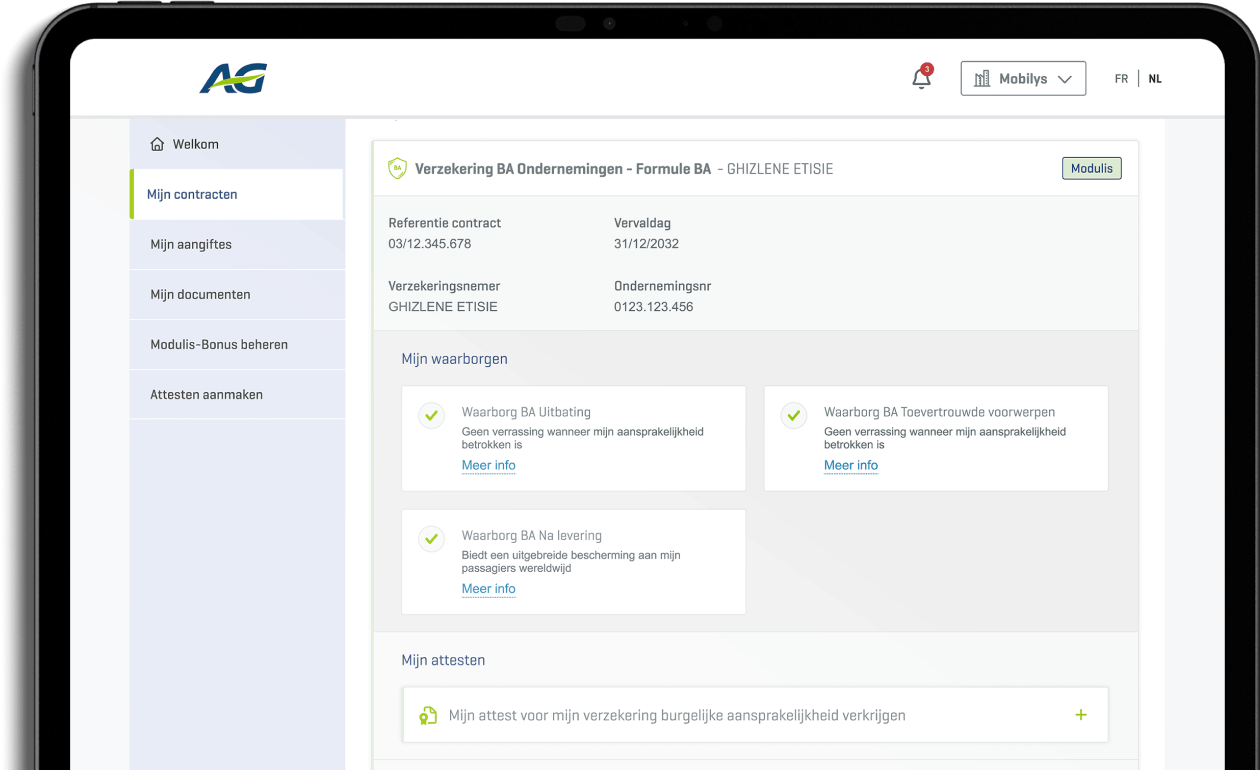1260x770 pixels.
Task: Click the Vervaldag value 31/12/2032
Action: pyautogui.click(x=646, y=244)
